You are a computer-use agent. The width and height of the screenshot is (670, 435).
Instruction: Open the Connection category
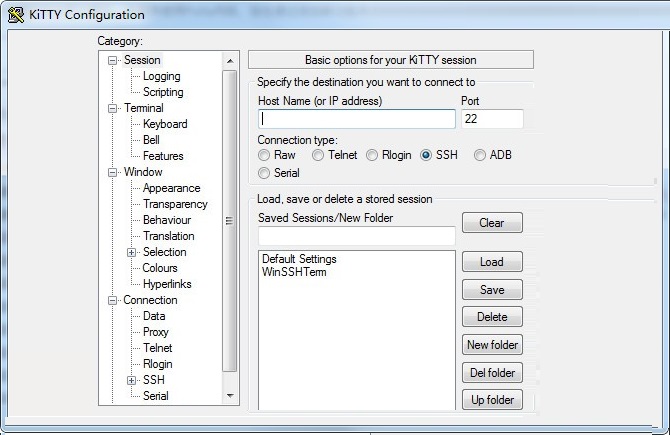point(150,300)
